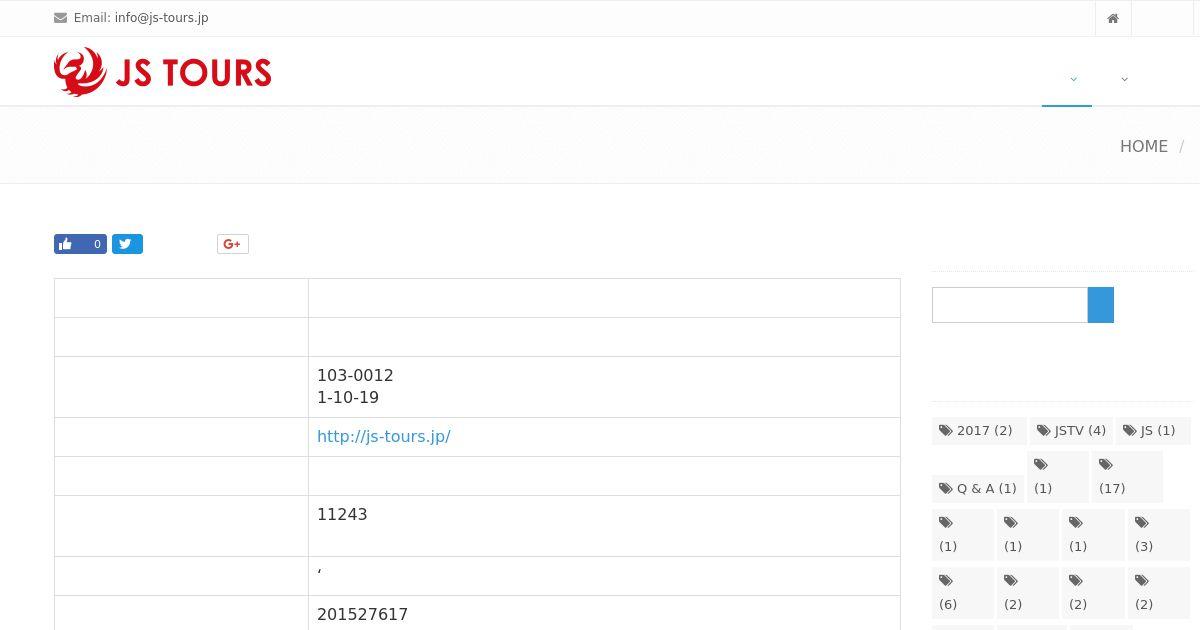Image resolution: width=1200 pixels, height=630 pixels.
Task: Select the JSTV (4) tag
Action: pyautogui.click(x=1071, y=431)
